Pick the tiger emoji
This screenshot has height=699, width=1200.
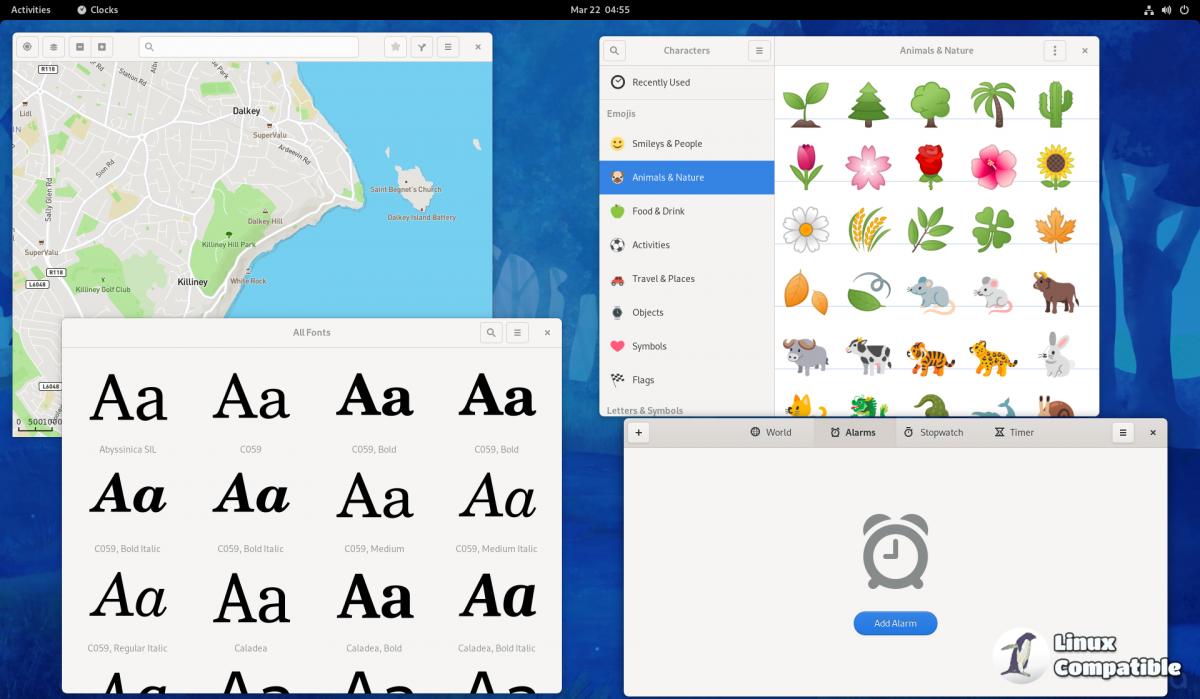tap(930, 358)
